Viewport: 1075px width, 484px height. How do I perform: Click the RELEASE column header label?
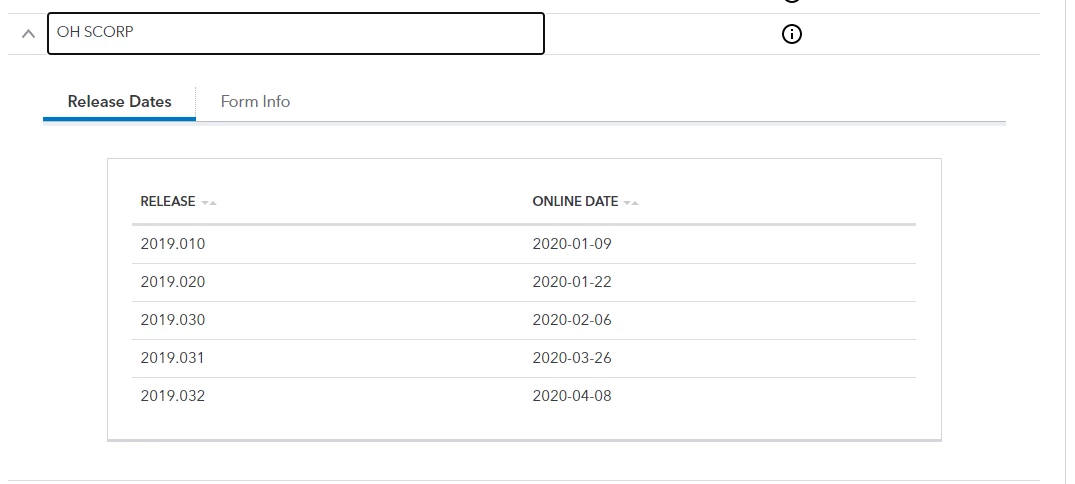pos(168,202)
